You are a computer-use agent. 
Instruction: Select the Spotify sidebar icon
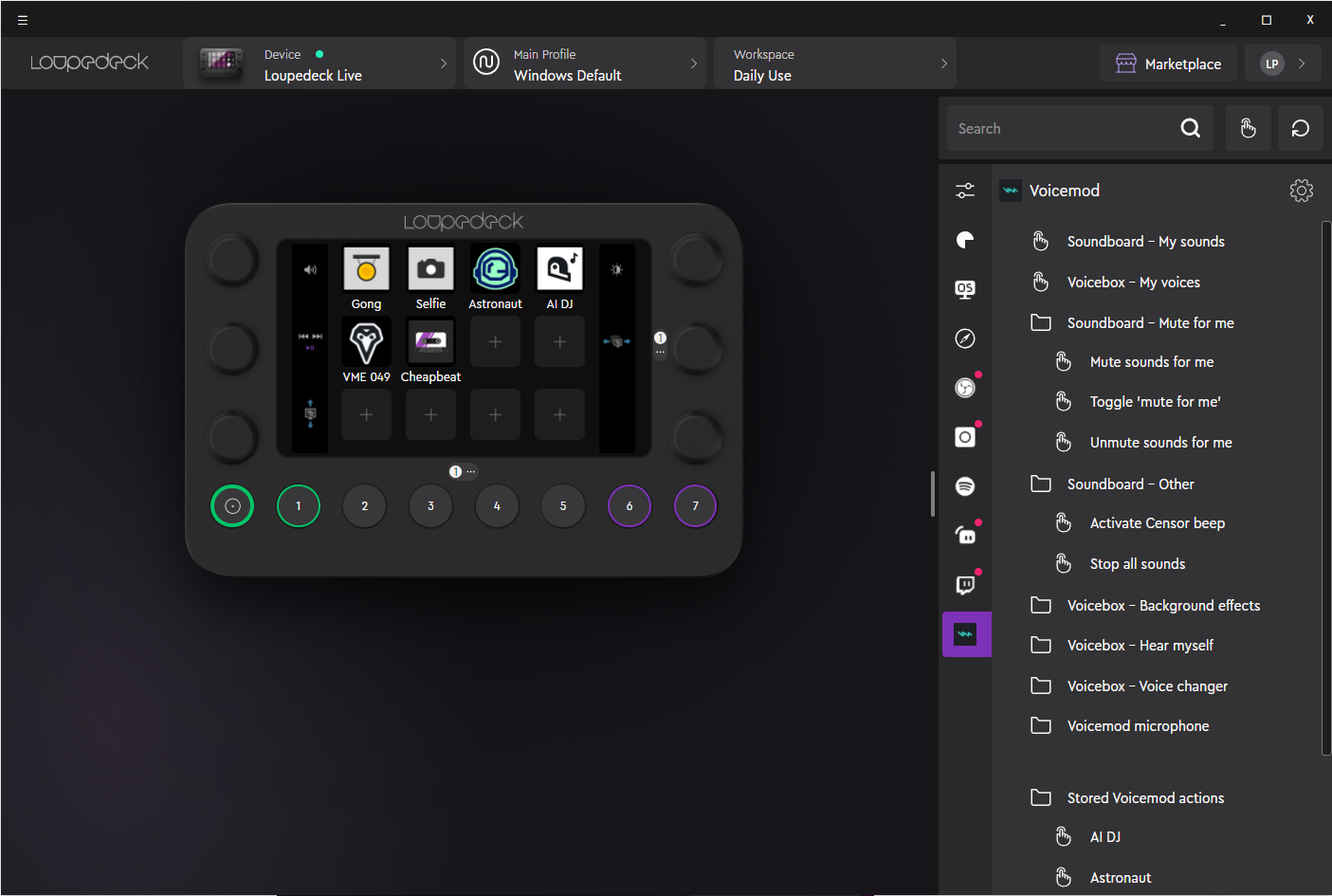965,486
